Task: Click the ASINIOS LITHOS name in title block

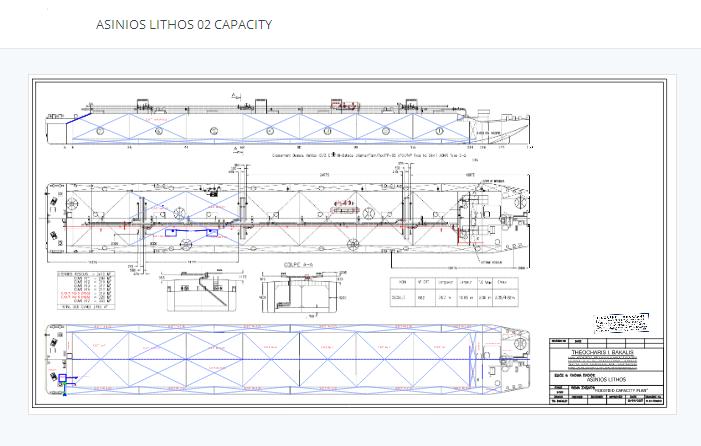Action: pos(608,380)
